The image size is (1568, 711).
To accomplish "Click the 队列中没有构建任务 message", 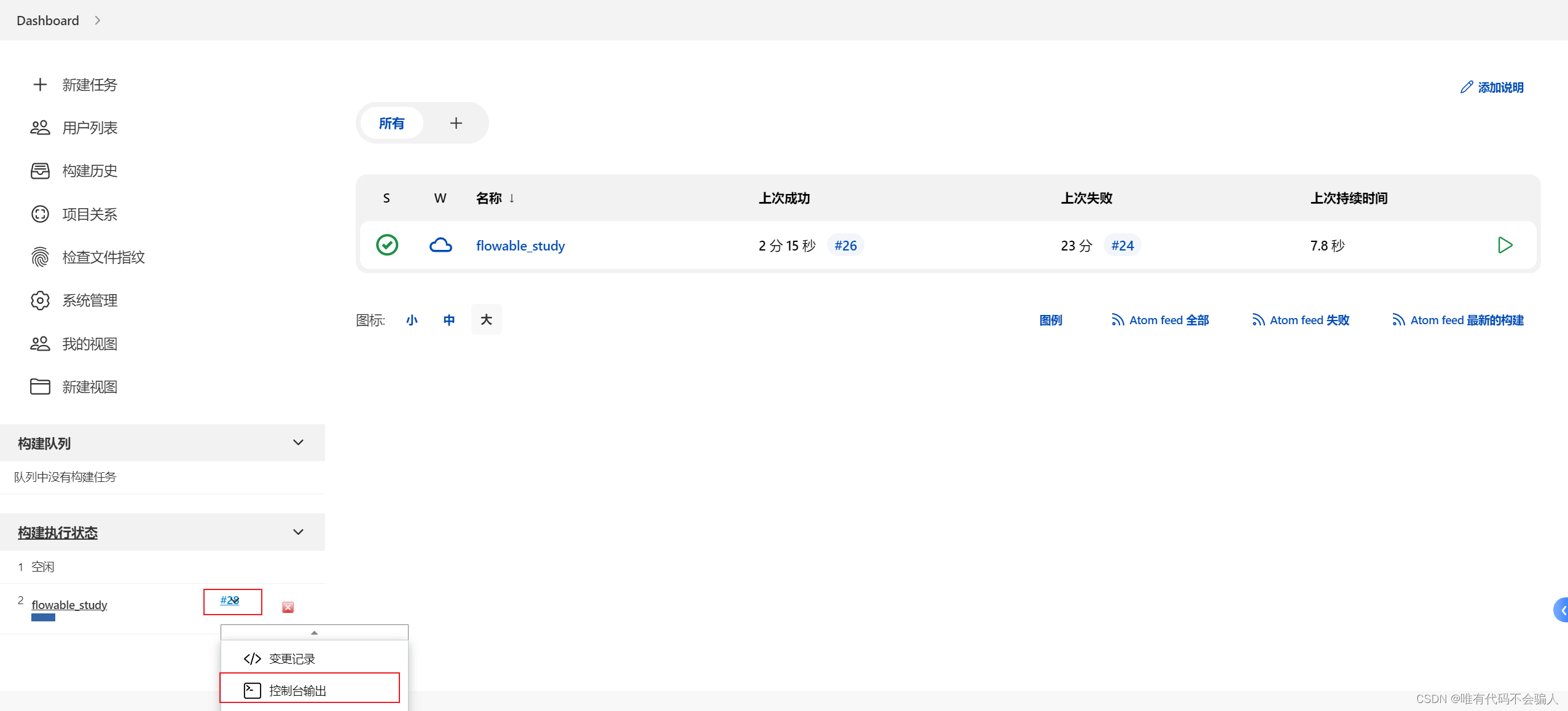I will coord(65,477).
